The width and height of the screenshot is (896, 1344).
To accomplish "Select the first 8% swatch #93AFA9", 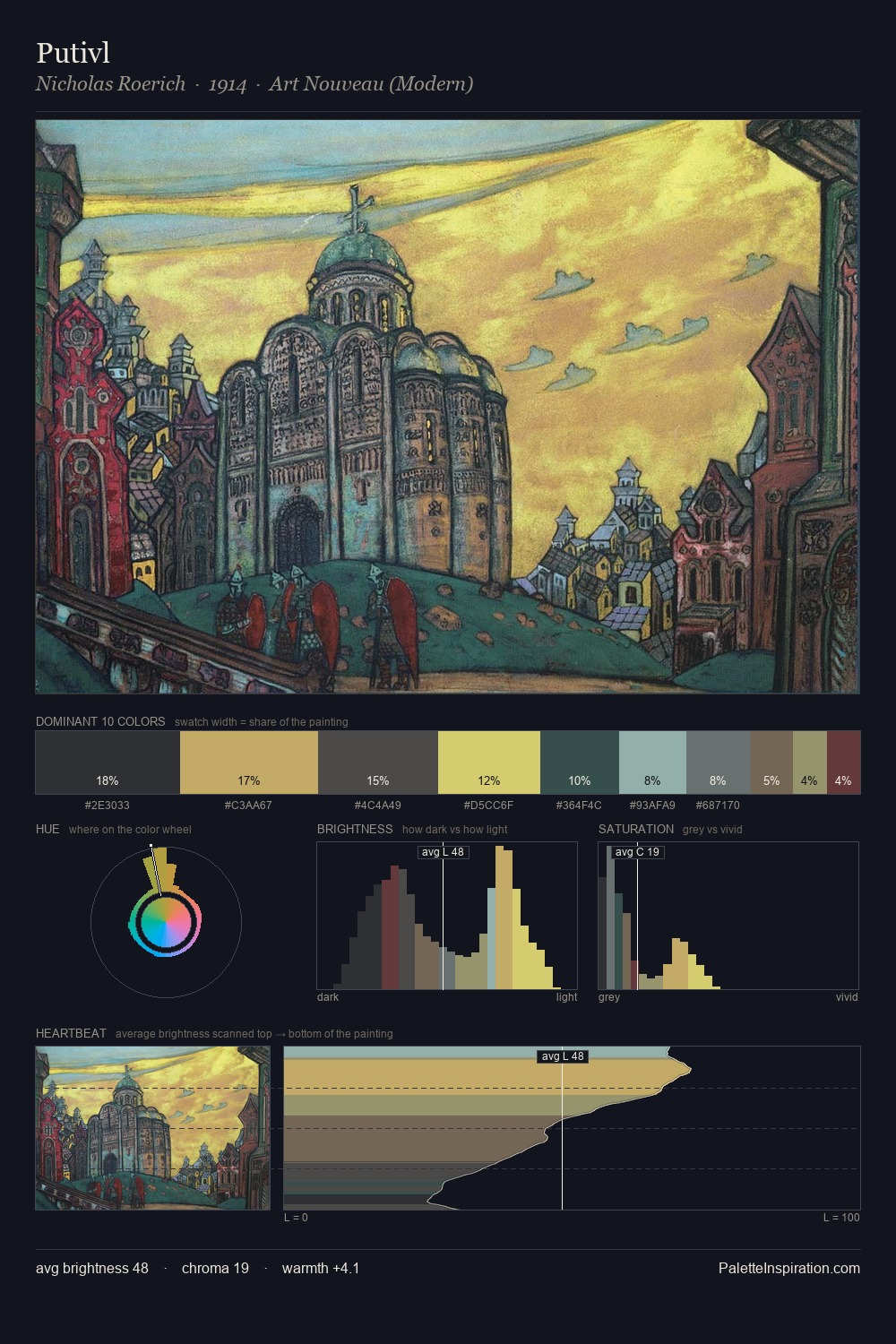I will (x=652, y=762).
